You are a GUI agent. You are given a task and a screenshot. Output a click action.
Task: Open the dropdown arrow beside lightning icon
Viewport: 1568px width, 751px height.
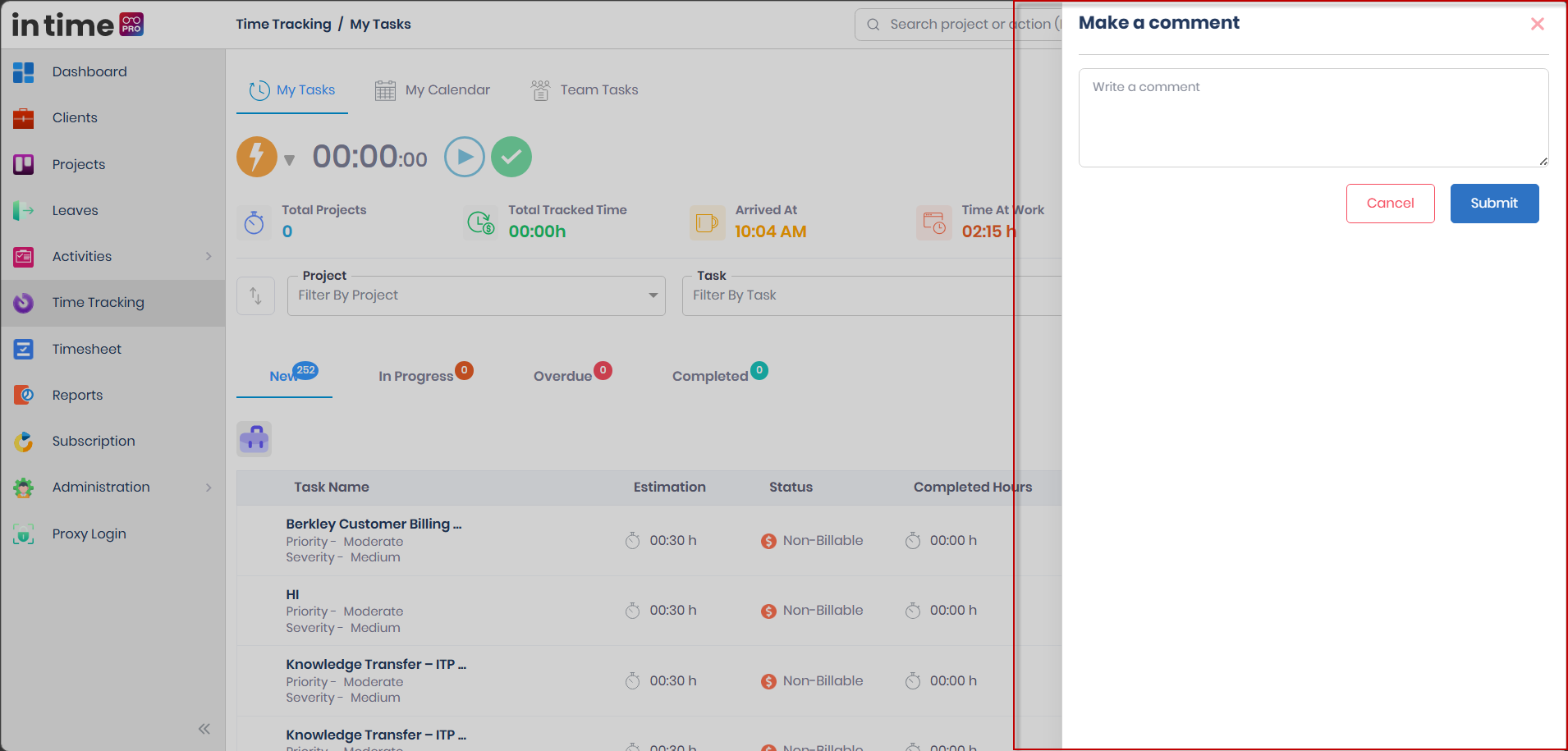coord(289,159)
